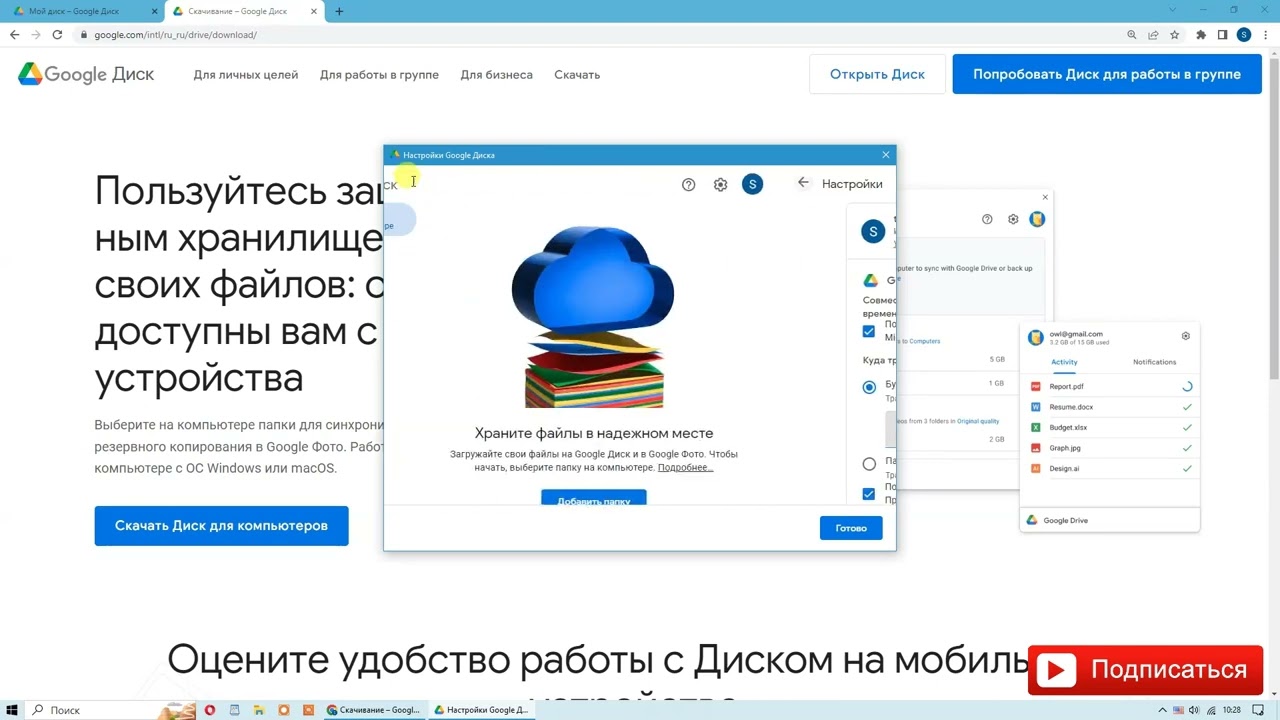The width and height of the screenshot is (1280, 720).
Task: Click owl@gmail.com in the page illustration
Action: click(x=1076, y=334)
